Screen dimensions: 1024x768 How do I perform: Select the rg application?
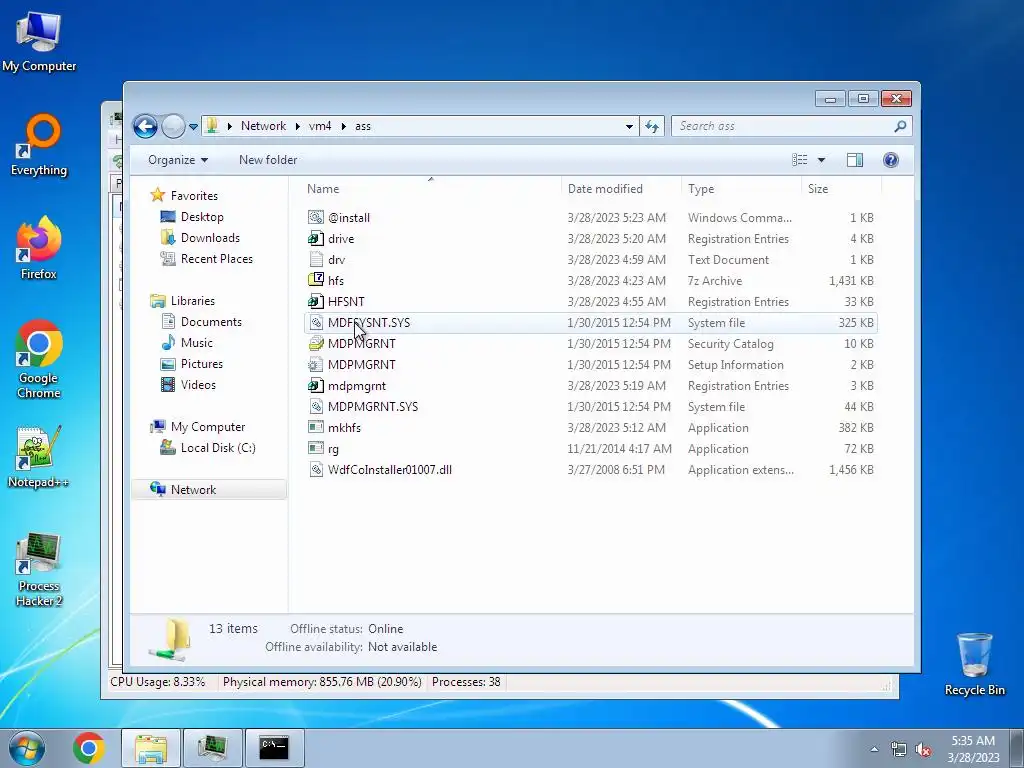[x=590, y=449]
